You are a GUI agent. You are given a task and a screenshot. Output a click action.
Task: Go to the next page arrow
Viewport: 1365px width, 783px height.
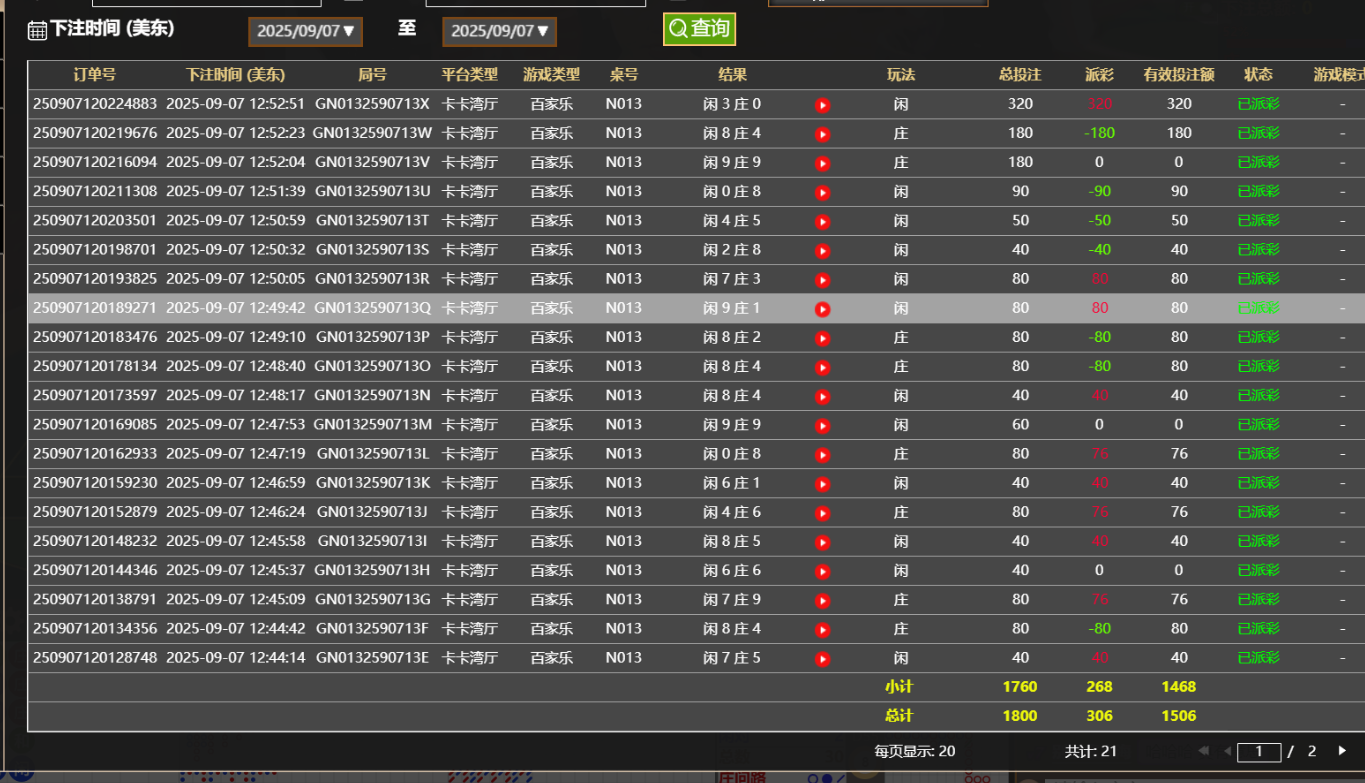click(x=1342, y=751)
